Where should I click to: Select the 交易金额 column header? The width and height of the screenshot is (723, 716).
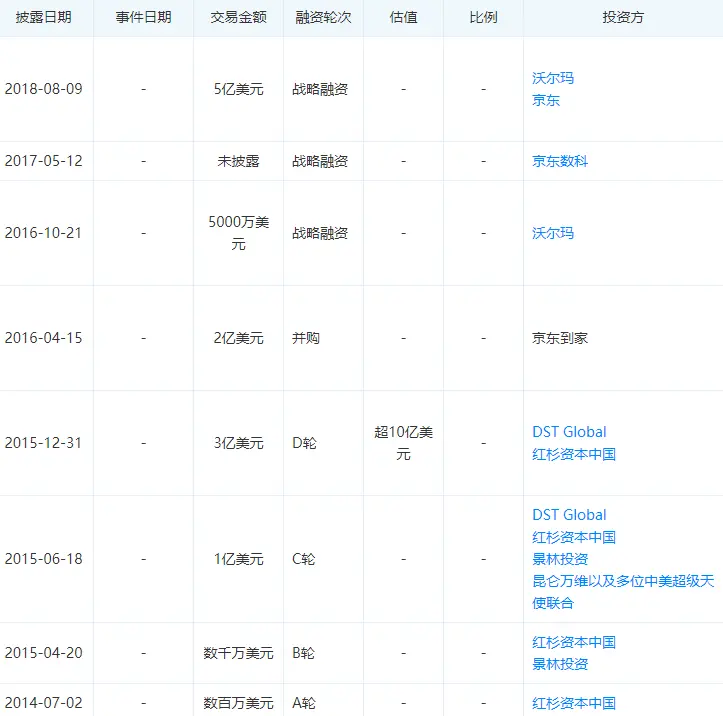(x=238, y=18)
